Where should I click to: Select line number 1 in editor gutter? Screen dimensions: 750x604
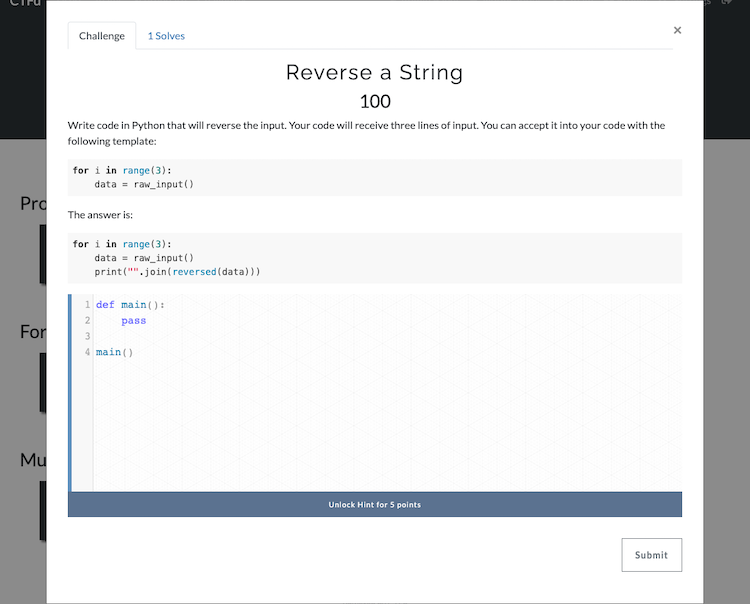[x=87, y=305]
